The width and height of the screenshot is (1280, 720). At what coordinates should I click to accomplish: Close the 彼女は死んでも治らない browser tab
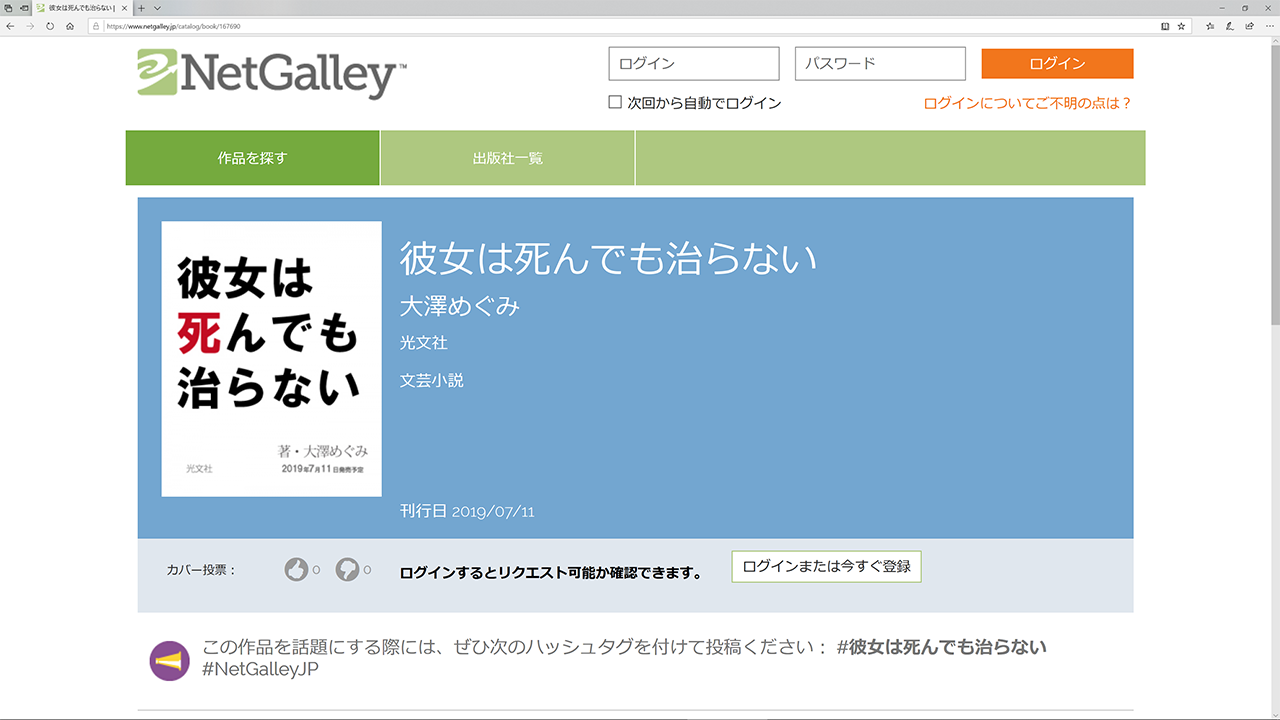(124, 8)
